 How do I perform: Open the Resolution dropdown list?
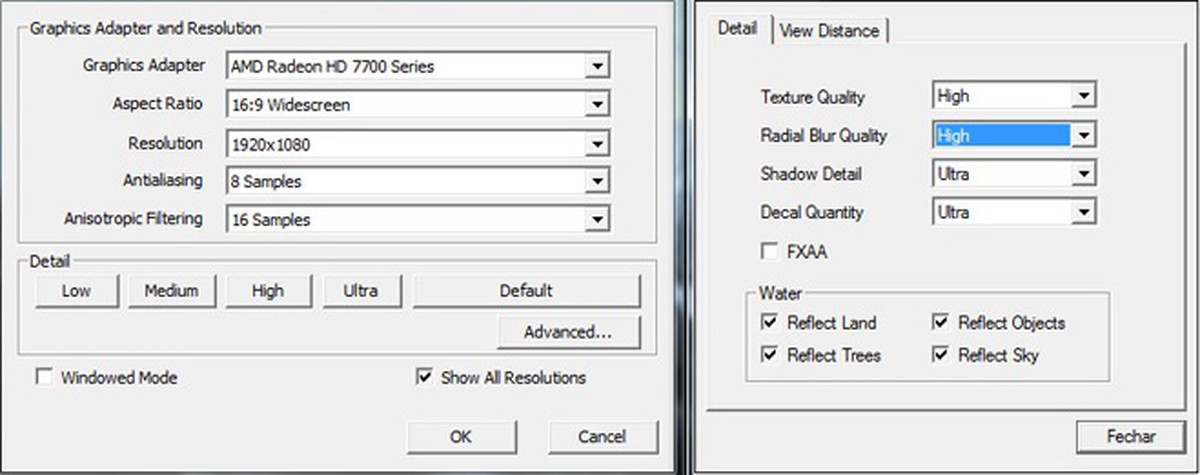(x=597, y=144)
